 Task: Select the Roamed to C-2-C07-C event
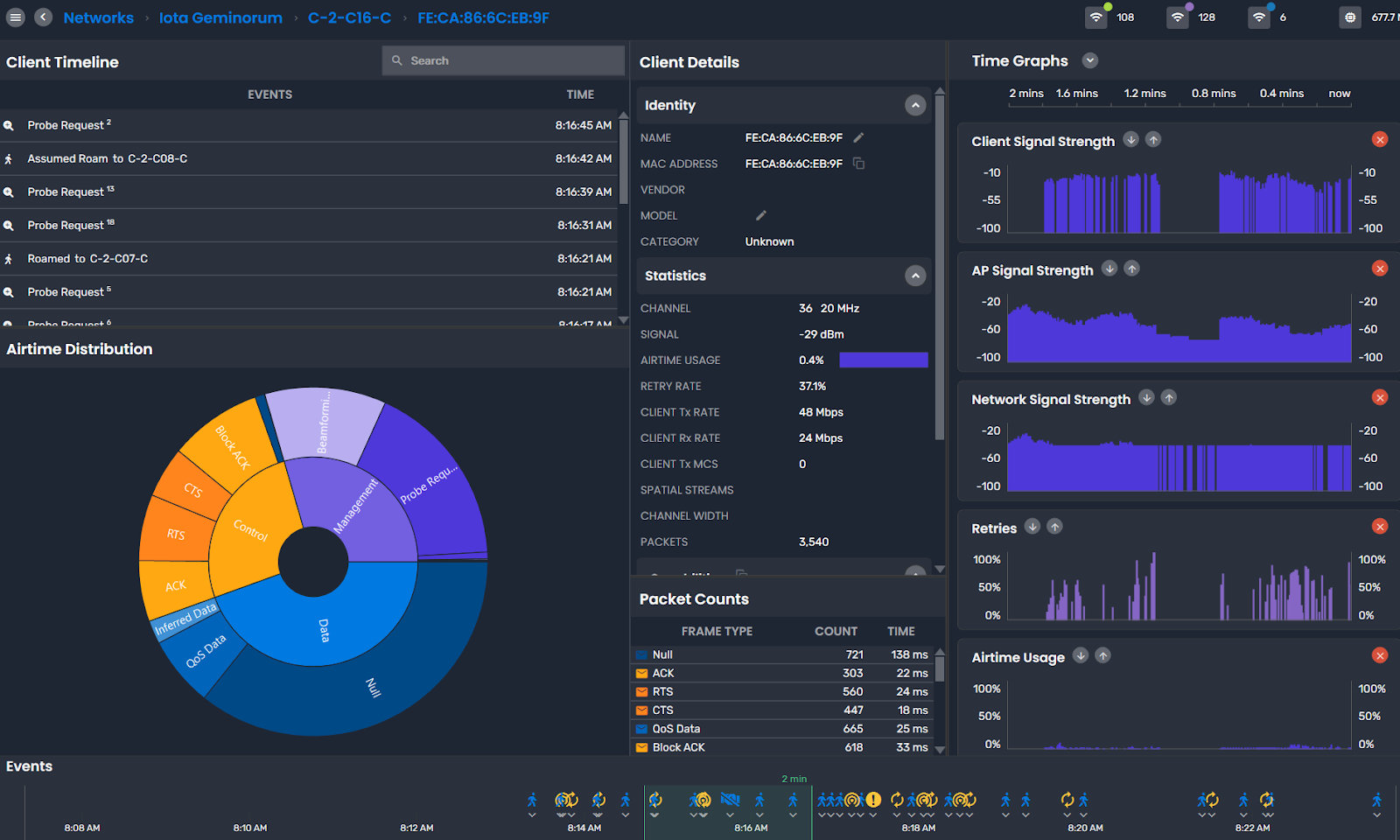310,258
